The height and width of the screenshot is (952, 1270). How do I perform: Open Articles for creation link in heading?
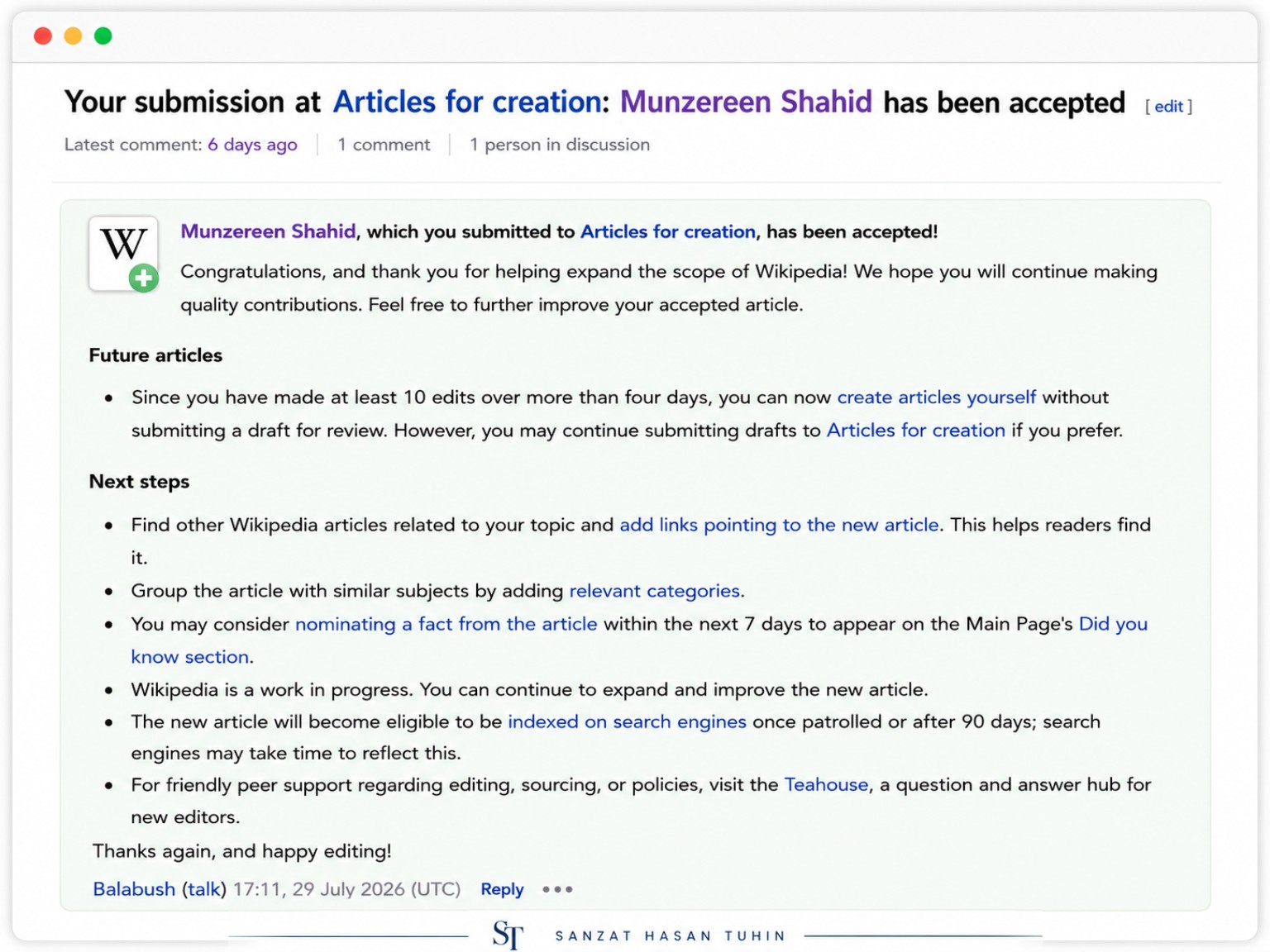(467, 102)
